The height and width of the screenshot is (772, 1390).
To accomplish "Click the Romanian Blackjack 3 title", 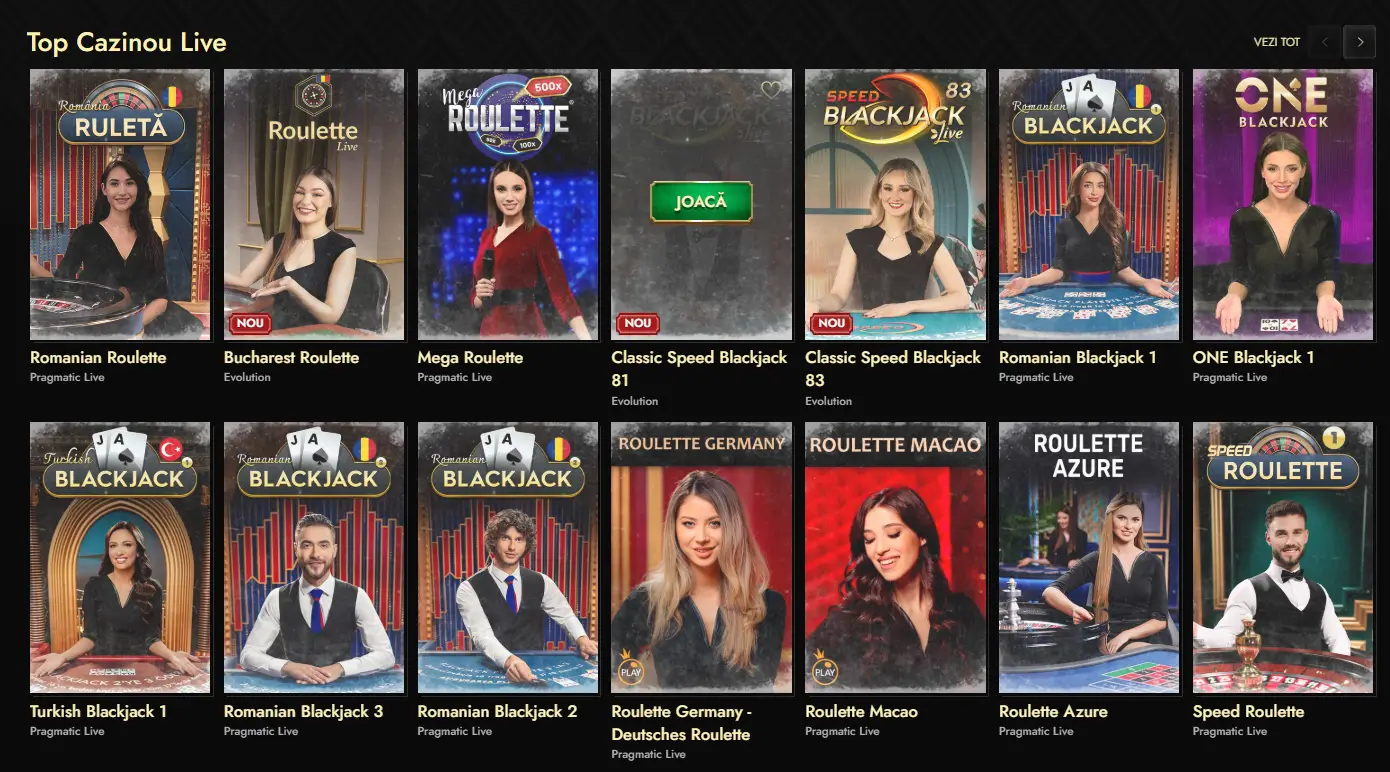I will pyautogui.click(x=303, y=711).
